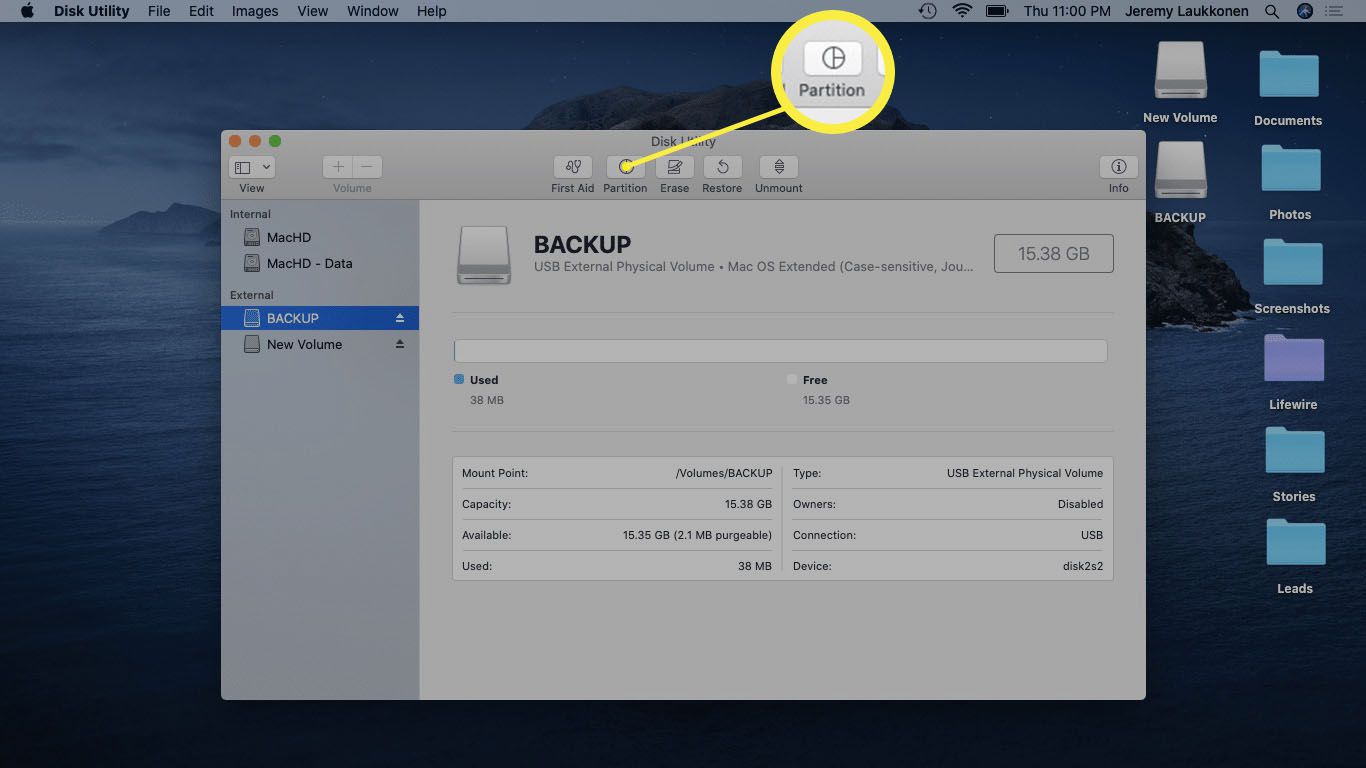
Task: Select the Lifewire folder on desktop
Action: tap(1293, 360)
